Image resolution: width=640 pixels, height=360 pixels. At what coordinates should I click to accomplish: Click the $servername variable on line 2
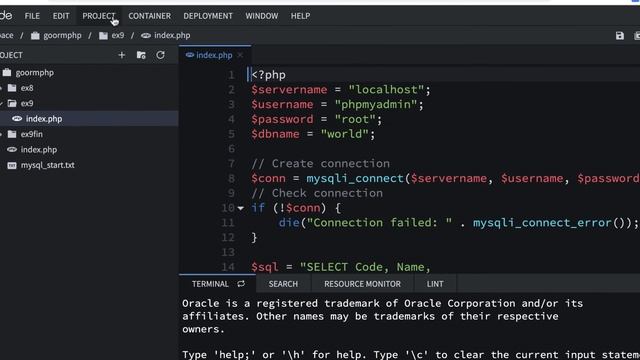click(289, 90)
